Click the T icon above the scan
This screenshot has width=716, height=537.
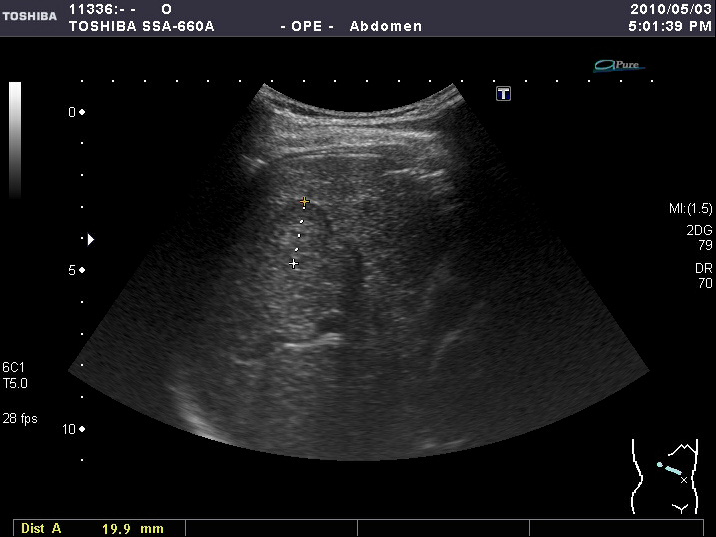point(503,94)
